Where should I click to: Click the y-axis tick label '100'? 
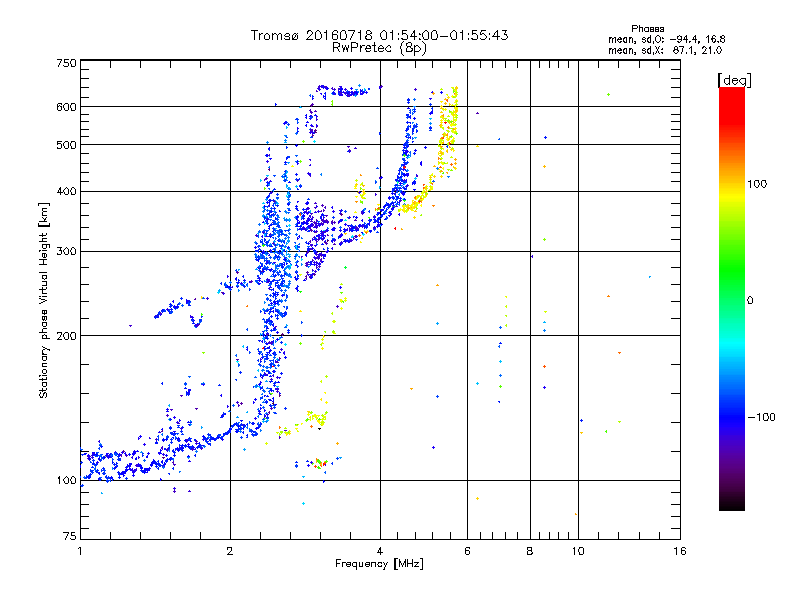tap(66, 480)
